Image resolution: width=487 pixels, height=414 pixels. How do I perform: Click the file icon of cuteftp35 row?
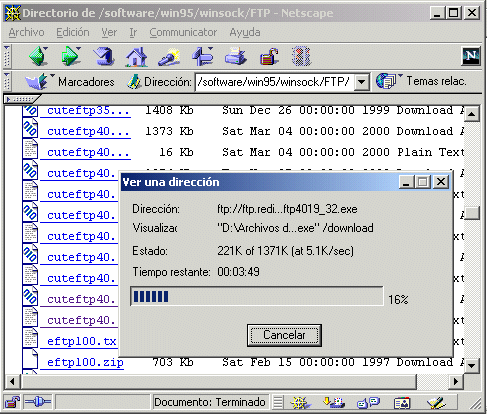click(30, 110)
